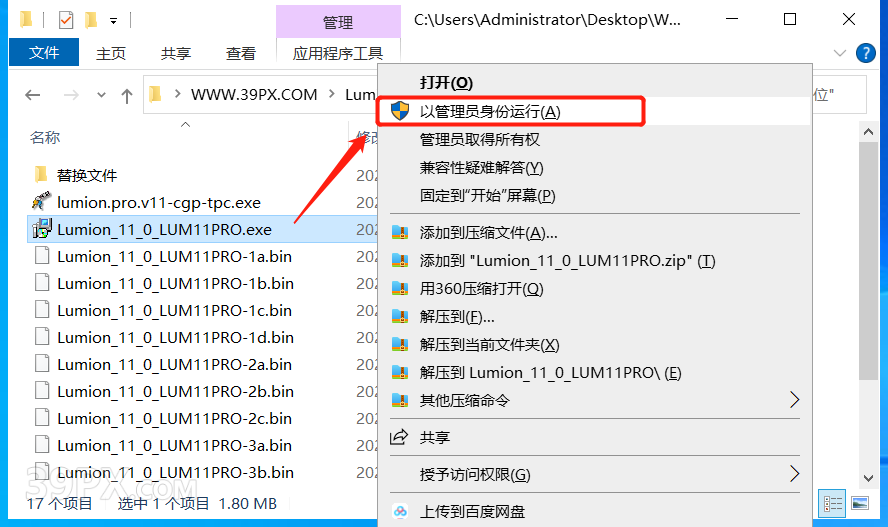This screenshot has width=888, height=527.
Task: Choose 打开(O) in context menu
Action: pos(446,83)
